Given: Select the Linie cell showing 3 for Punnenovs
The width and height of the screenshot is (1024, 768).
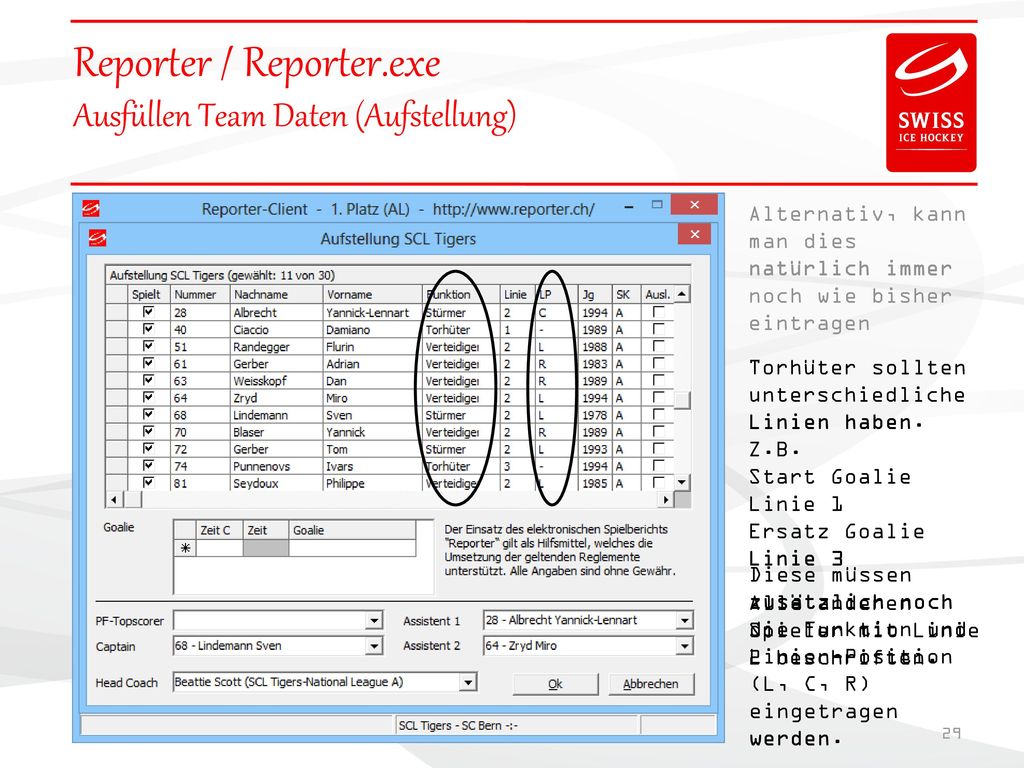Looking at the screenshot, I should pyautogui.click(x=517, y=466).
